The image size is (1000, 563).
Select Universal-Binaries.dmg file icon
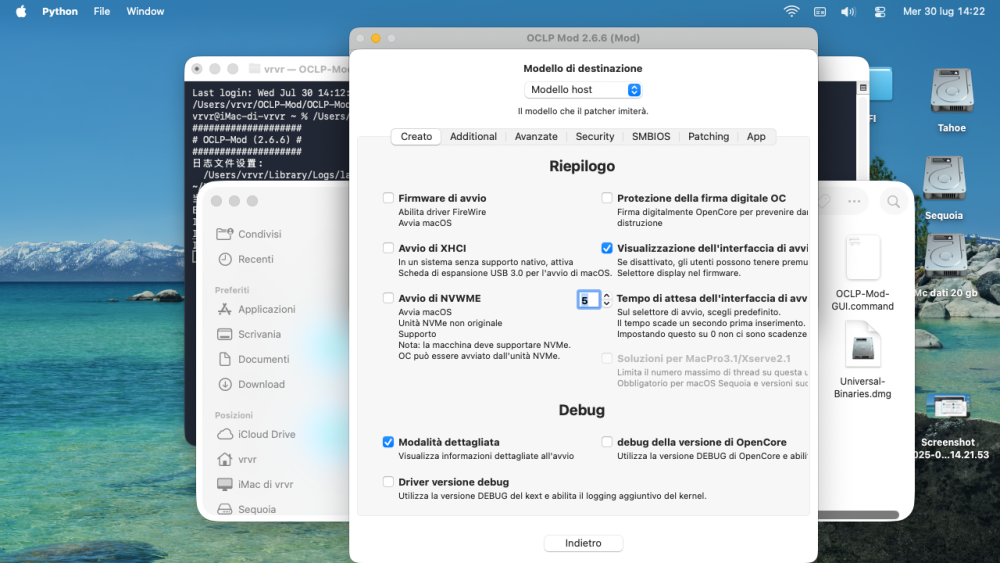(x=862, y=345)
